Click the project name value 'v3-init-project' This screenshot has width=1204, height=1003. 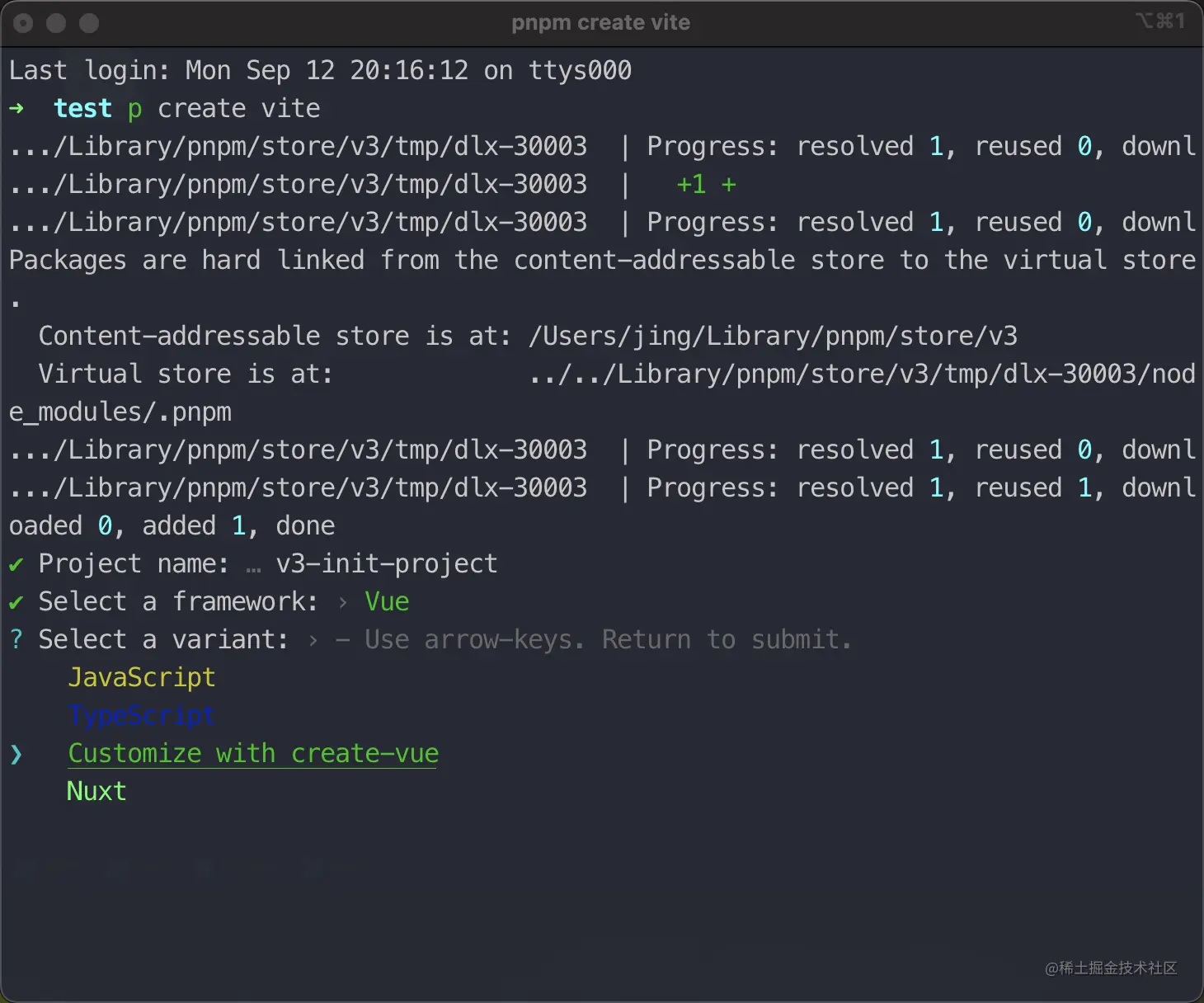point(387,563)
